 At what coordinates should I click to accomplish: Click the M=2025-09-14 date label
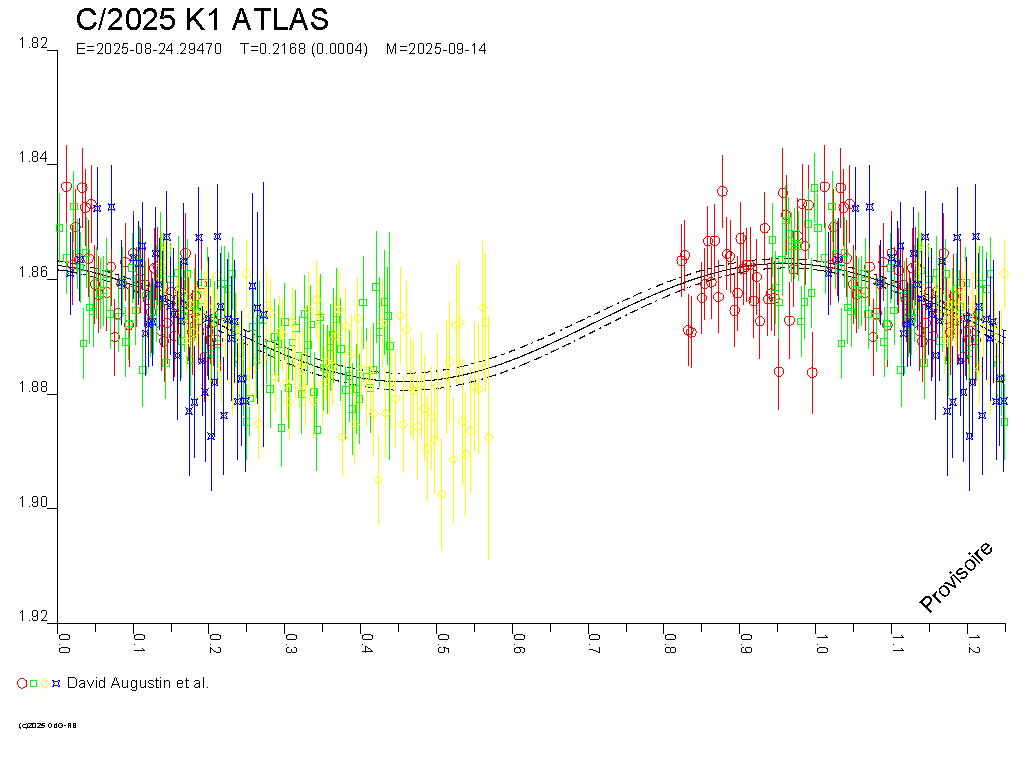tap(436, 49)
